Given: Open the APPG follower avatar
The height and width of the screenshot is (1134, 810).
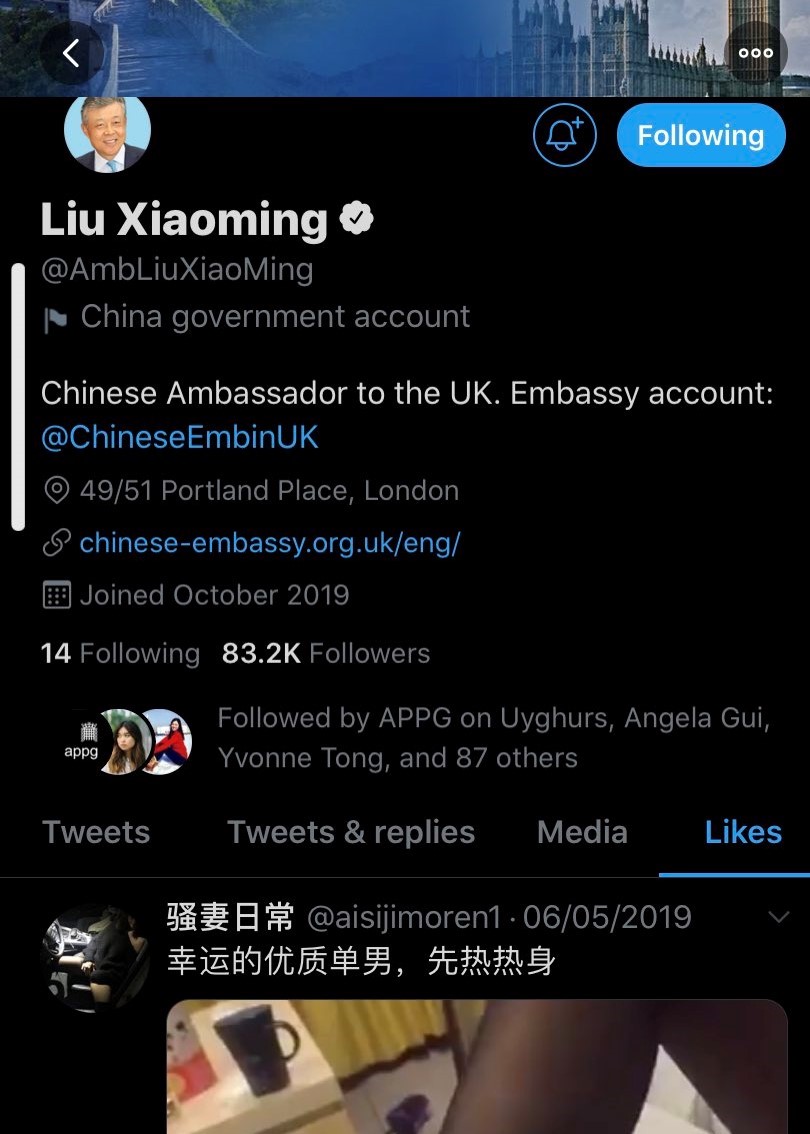Looking at the screenshot, I should coord(82,741).
